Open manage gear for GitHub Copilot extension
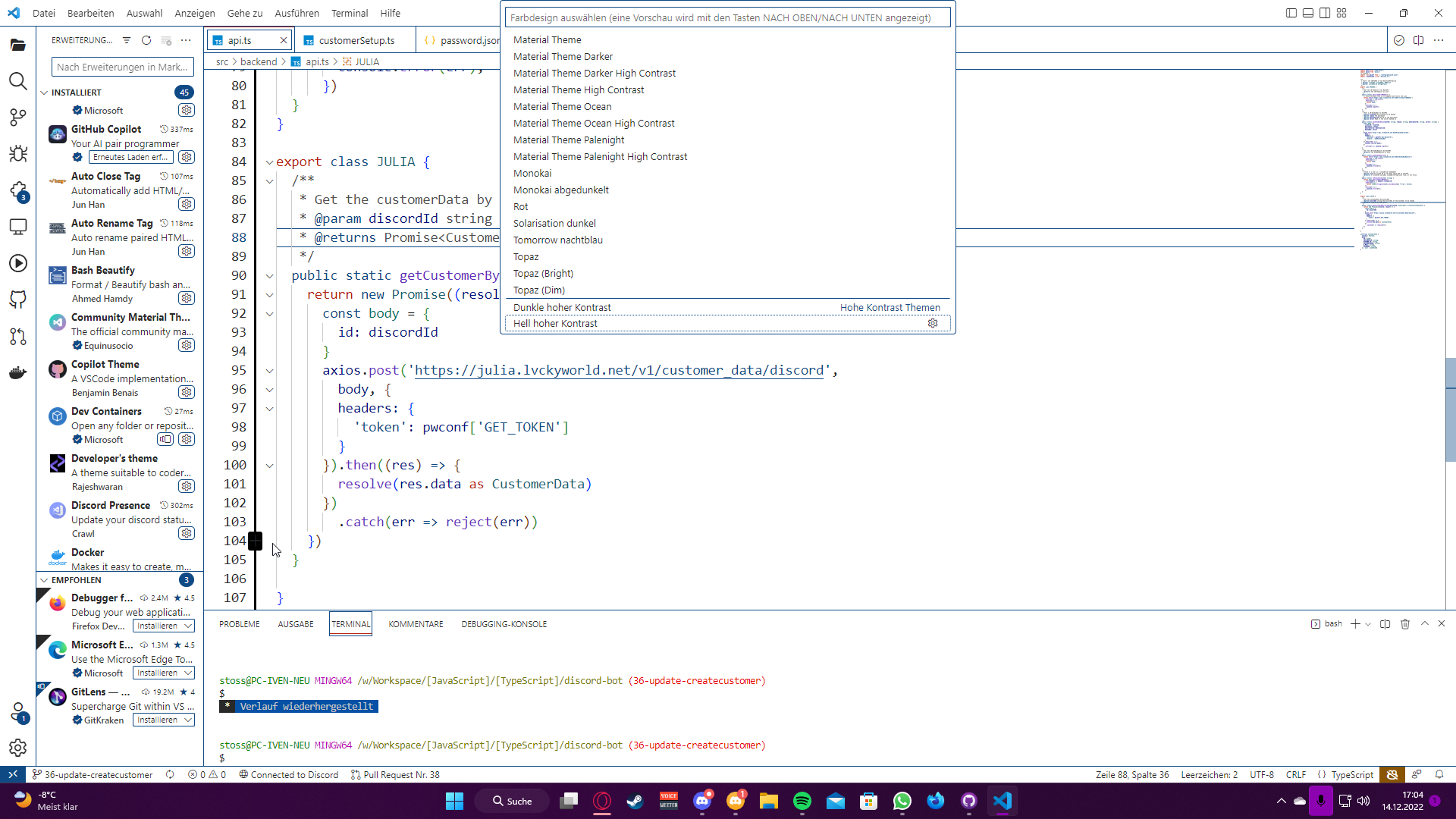The image size is (1456, 819). pos(187,157)
